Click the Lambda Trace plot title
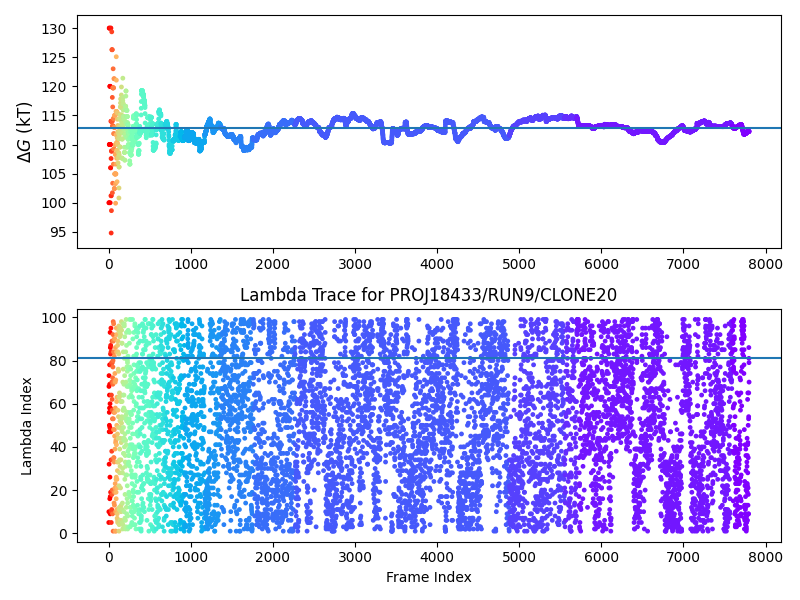Image resolution: width=800 pixels, height=600 pixels. tap(428, 295)
